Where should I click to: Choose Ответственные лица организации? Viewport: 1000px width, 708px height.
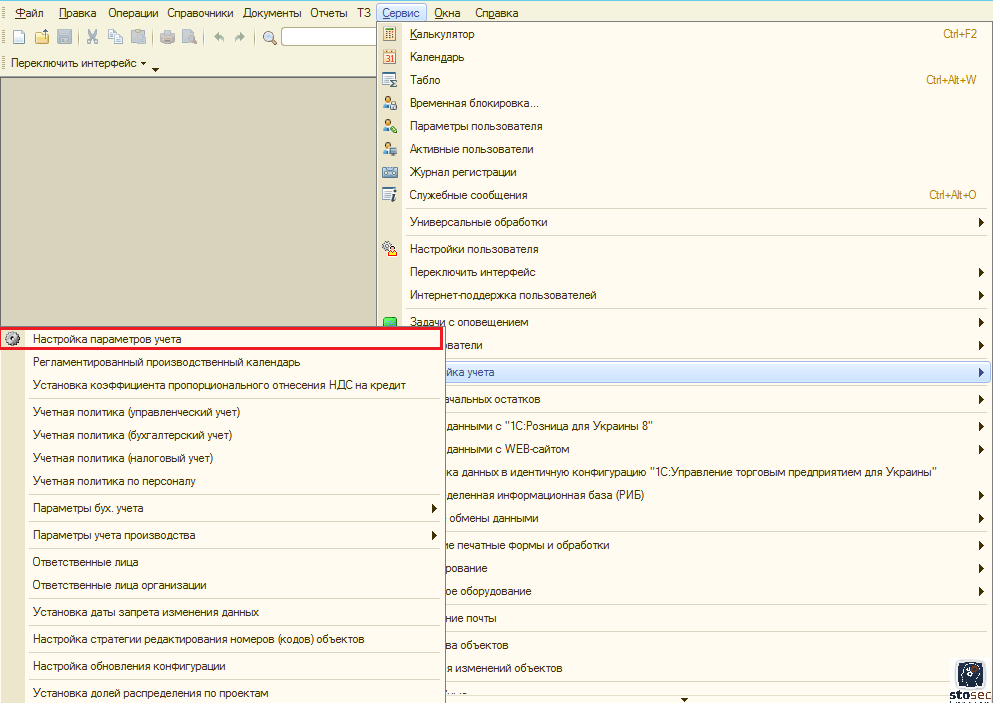119,585
